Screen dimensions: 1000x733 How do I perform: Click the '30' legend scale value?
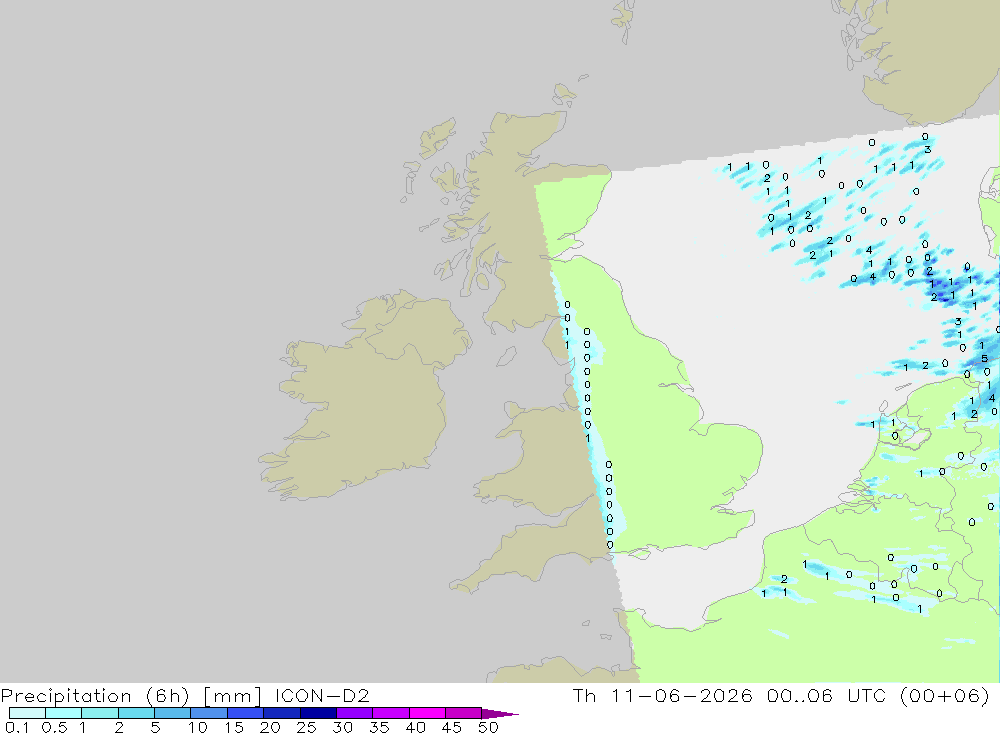[x=342, y=727]
